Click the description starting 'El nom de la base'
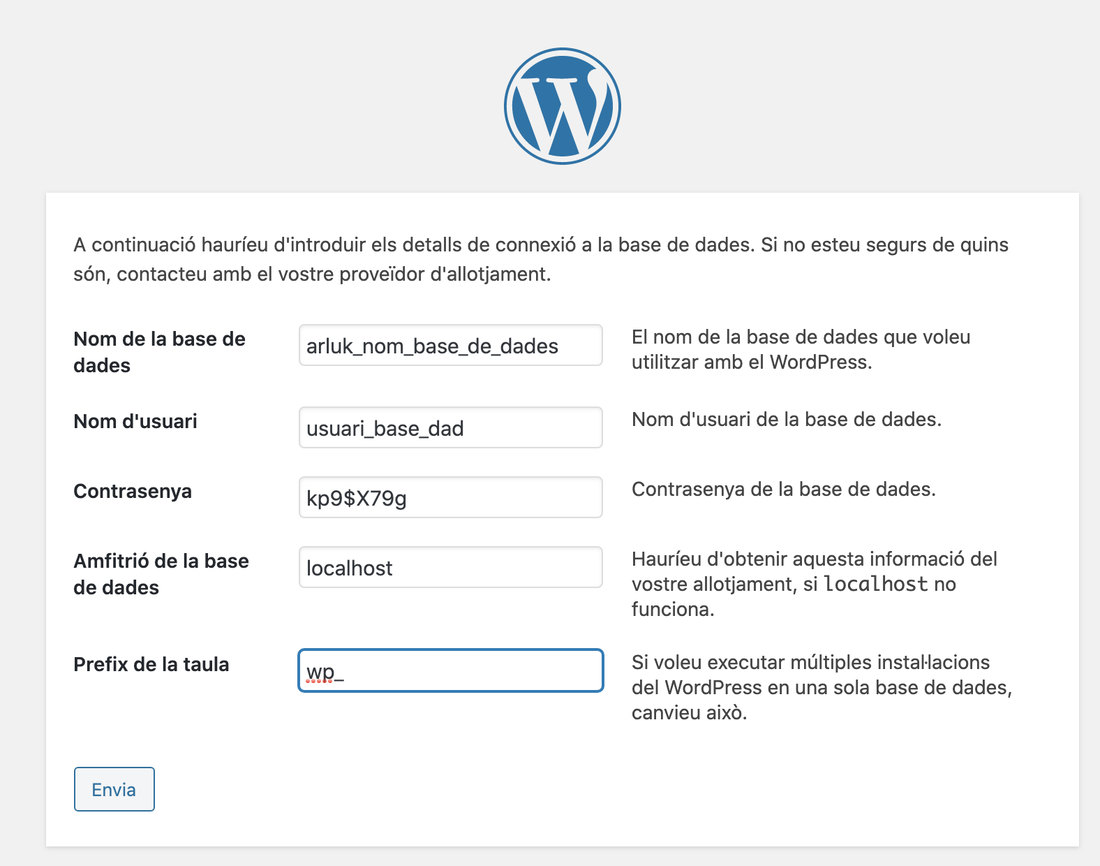The image size is (1100, 866). [801, 349]
